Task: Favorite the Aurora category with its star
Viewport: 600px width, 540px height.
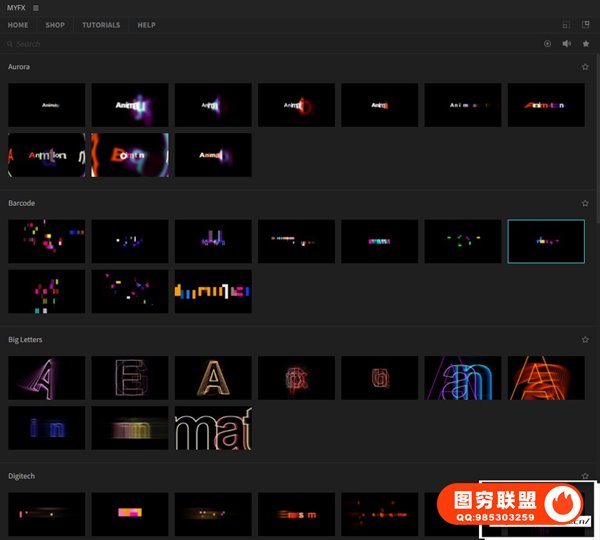Action: (x=585, y=67)
